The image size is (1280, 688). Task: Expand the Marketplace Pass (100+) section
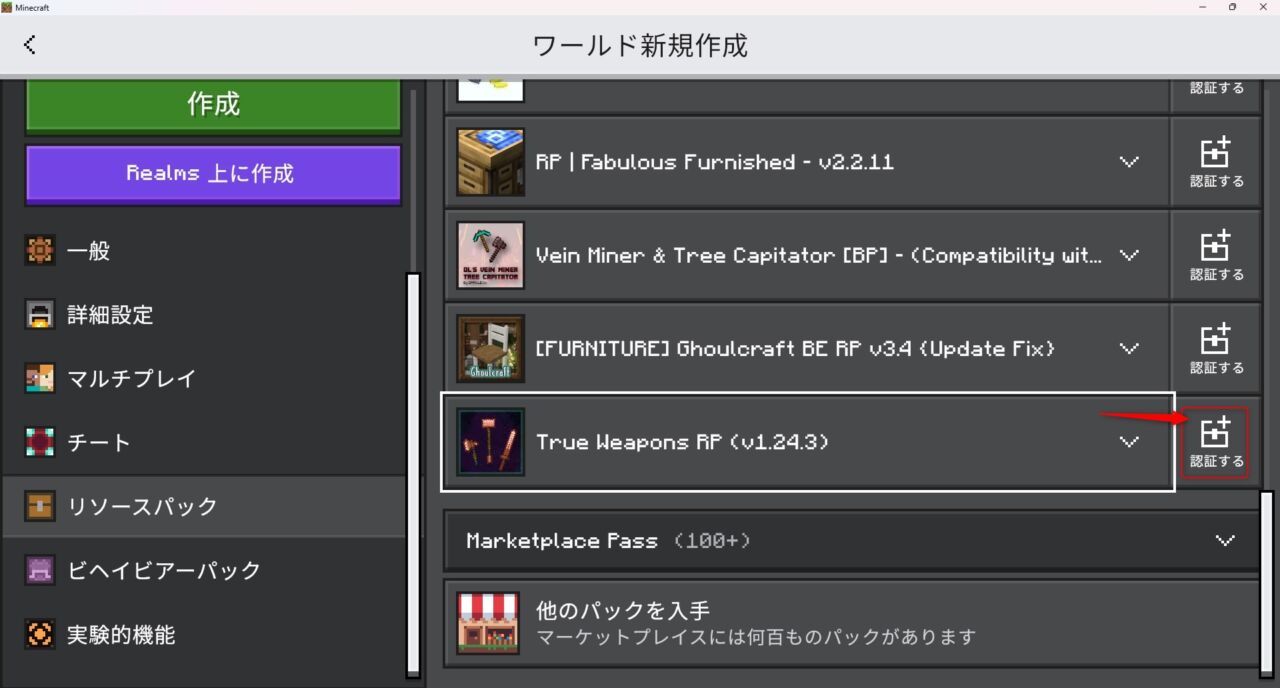[x=1225, y=541]
